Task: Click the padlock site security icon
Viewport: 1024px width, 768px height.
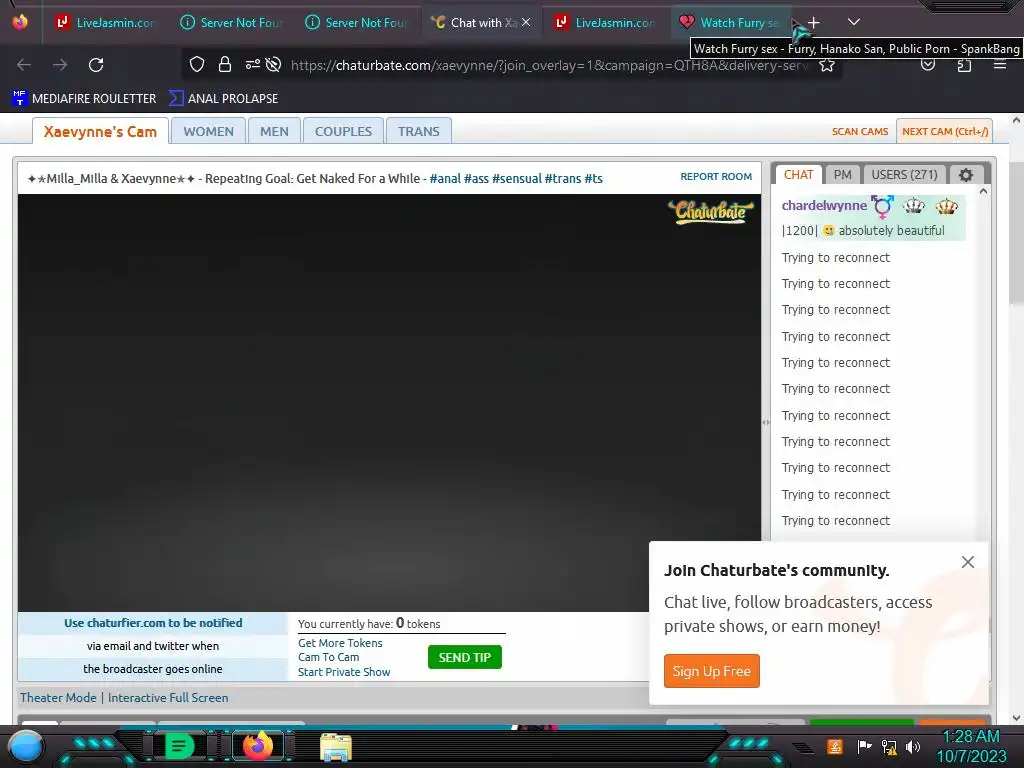Action: click(x=225, y=64)
